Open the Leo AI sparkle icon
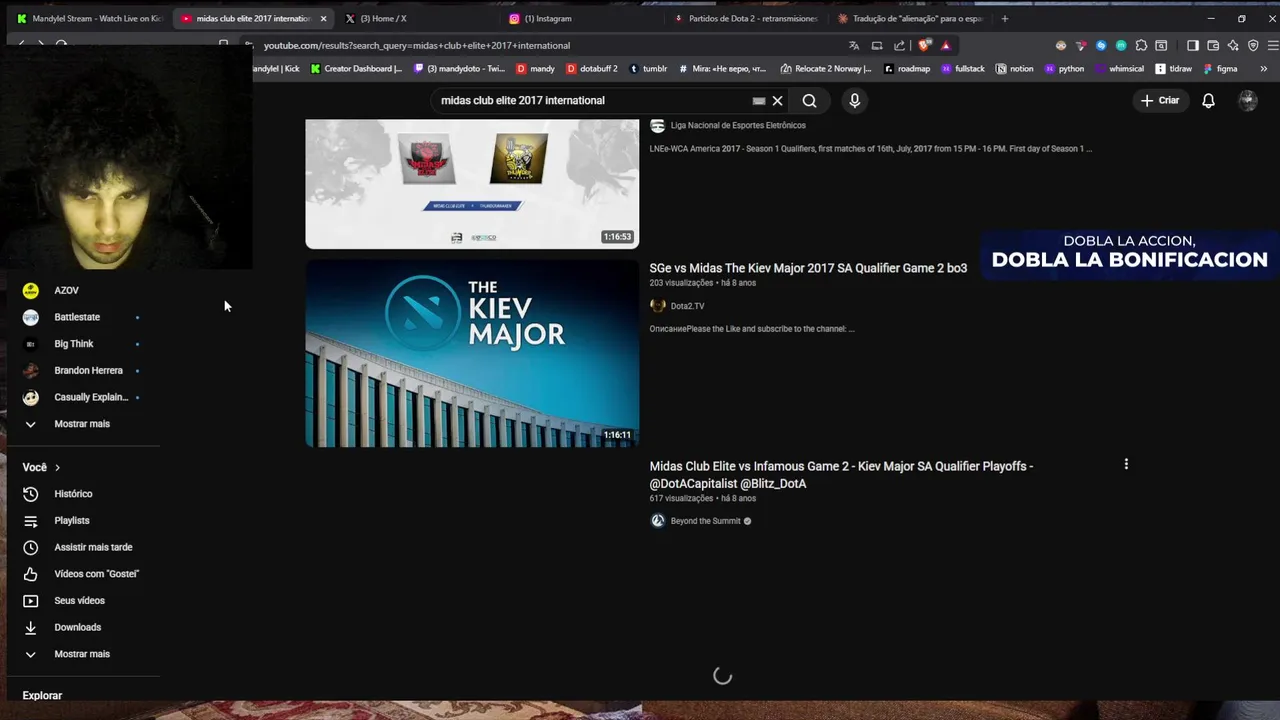Image resolution: width=1280 pixels, height=720 pixels. pyautogui.click(x=1233, y=45)
